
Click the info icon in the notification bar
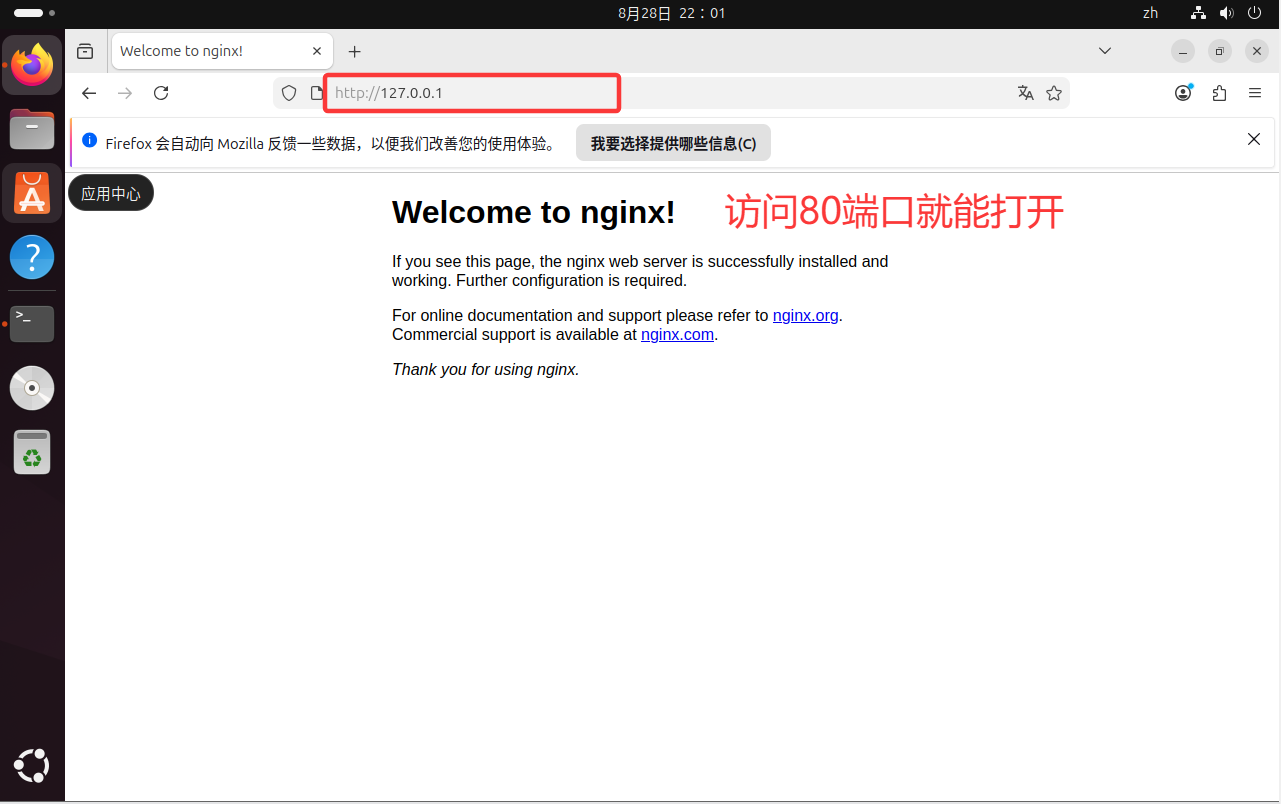(90, 141)
